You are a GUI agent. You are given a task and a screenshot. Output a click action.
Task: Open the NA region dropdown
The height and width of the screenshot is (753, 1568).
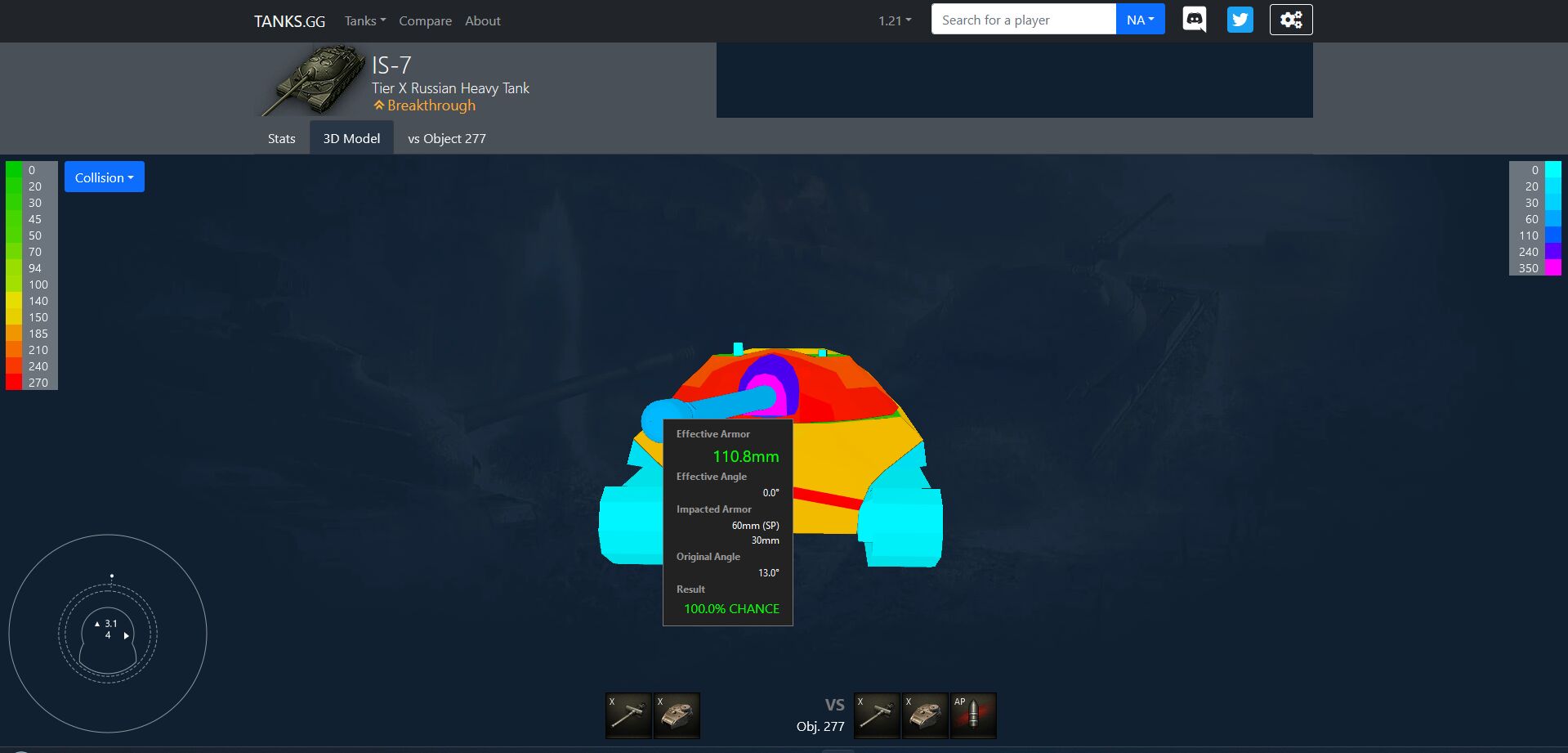[x=1140, y=20]
